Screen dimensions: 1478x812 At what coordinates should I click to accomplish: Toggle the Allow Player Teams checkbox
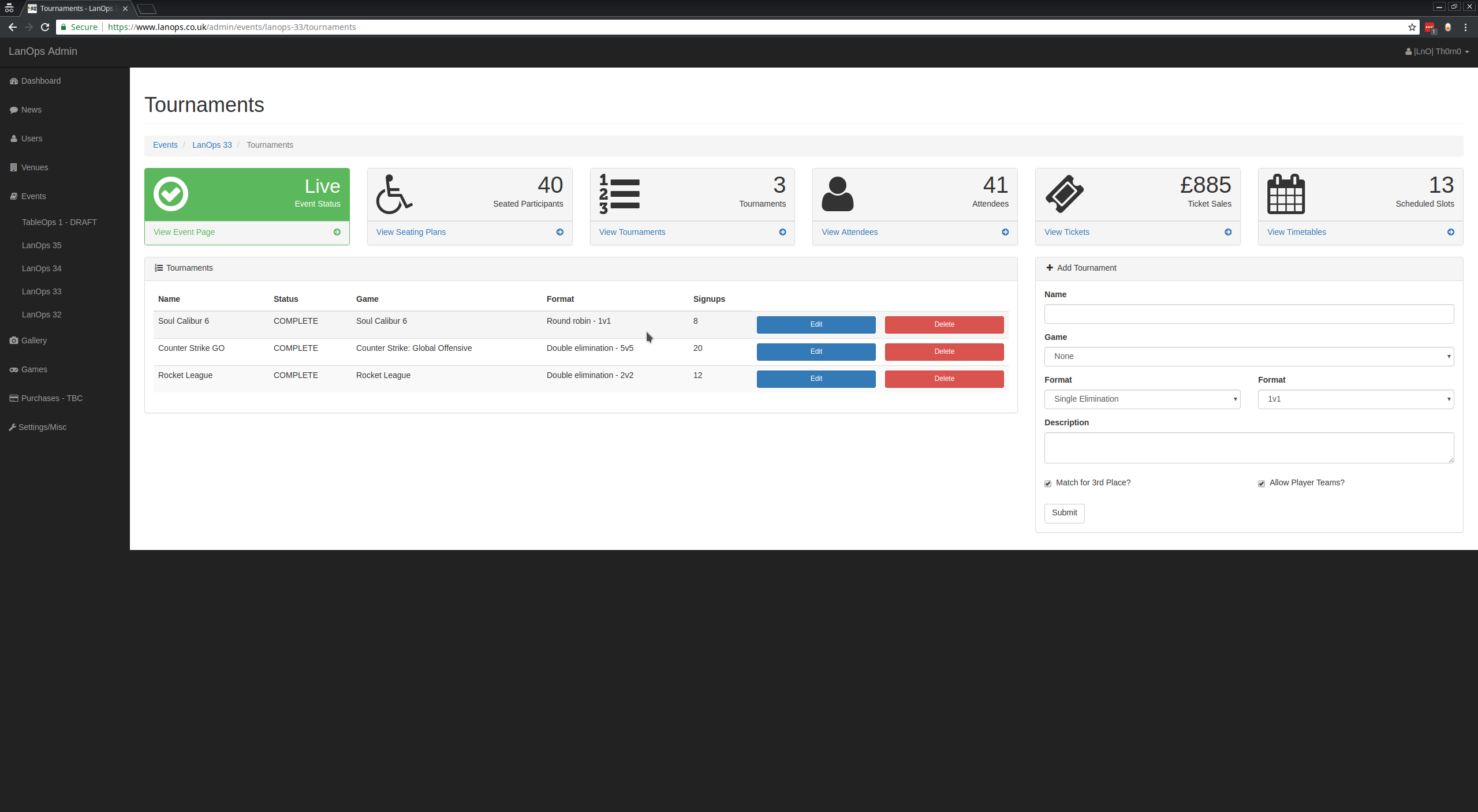[x=1262, y=483]
